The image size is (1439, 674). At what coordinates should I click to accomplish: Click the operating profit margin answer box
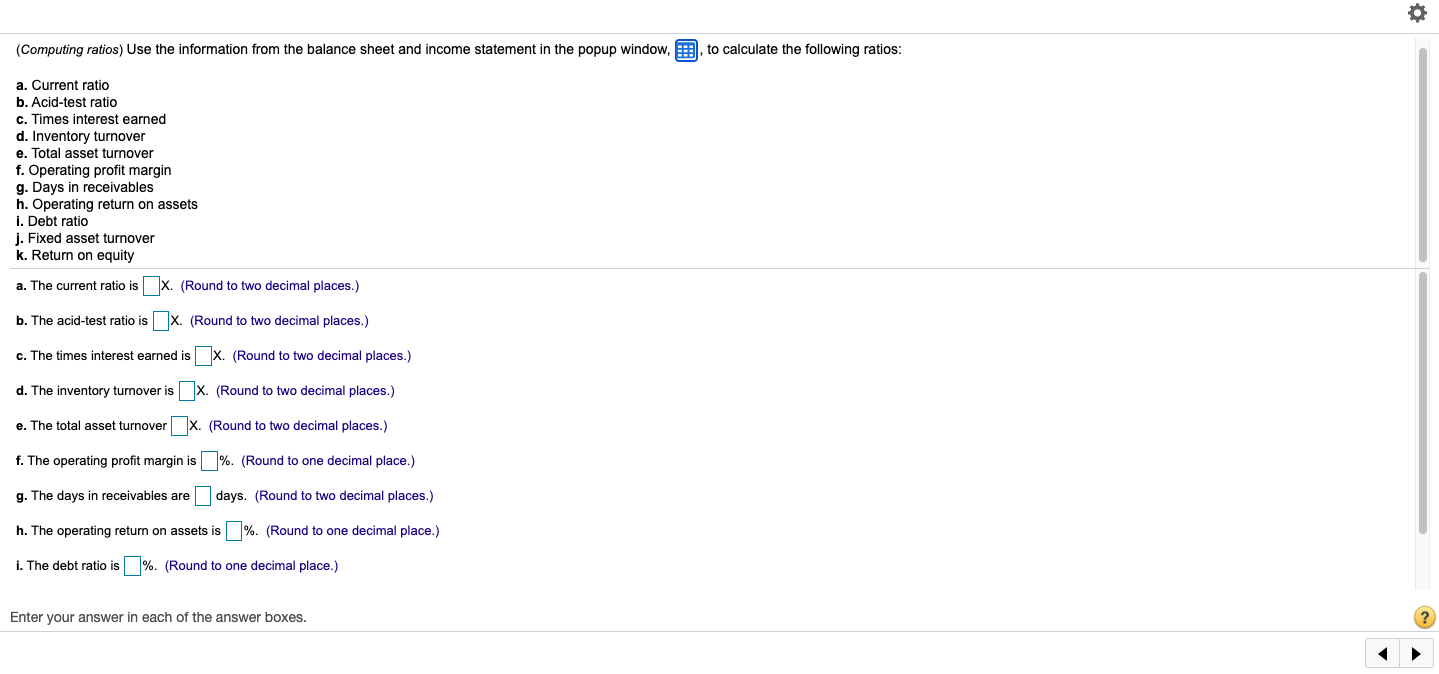(x=210, y=460)
